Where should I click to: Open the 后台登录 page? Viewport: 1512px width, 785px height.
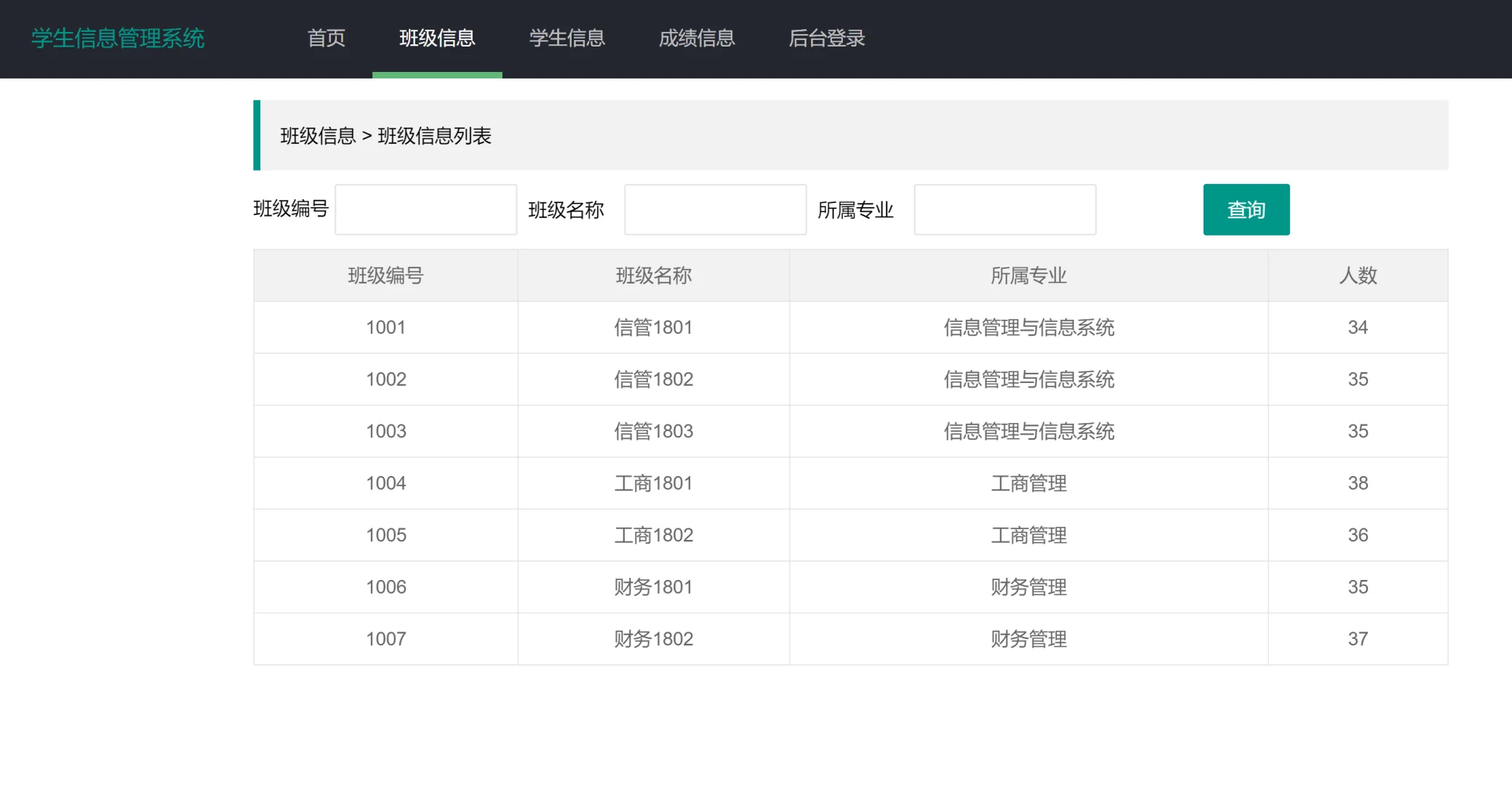826,39
